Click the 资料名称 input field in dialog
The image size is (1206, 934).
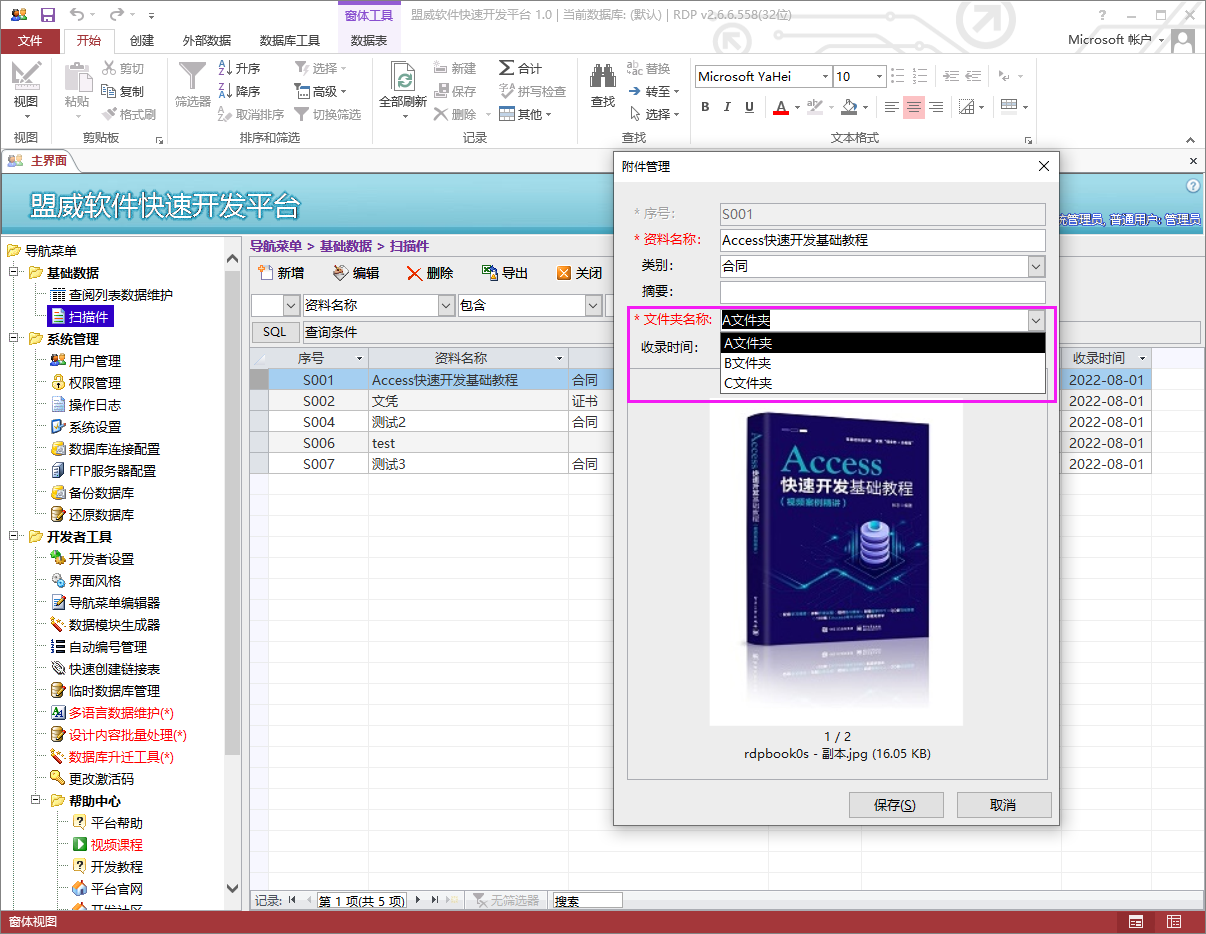point(883,240)
